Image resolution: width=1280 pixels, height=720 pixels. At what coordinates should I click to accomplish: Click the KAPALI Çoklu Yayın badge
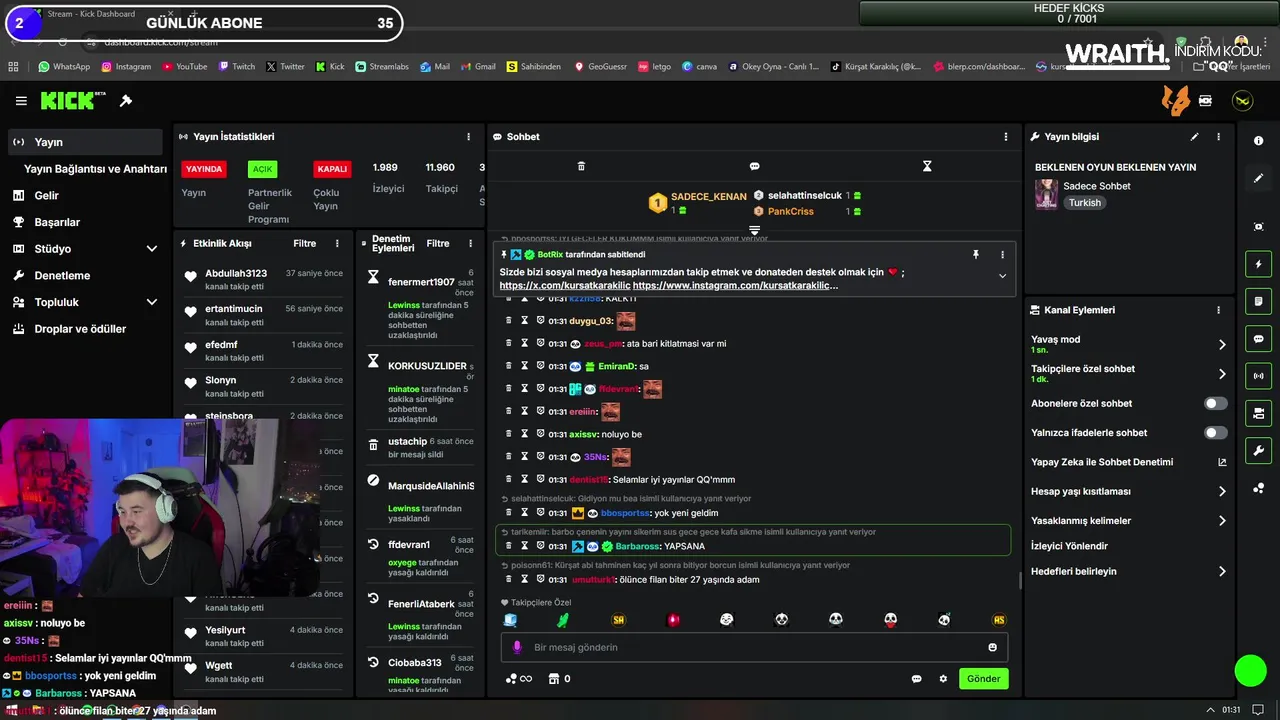point(332,169)
